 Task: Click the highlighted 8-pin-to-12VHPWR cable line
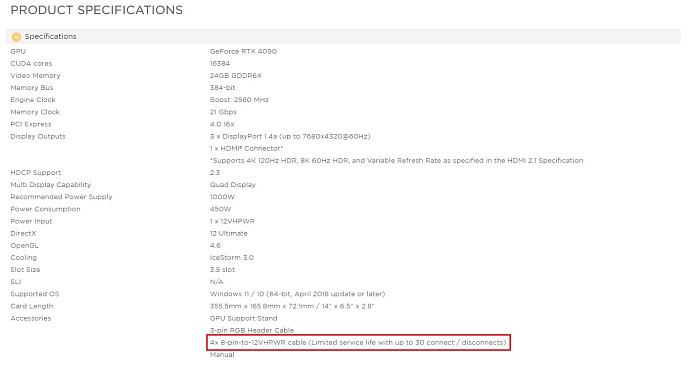358,343
